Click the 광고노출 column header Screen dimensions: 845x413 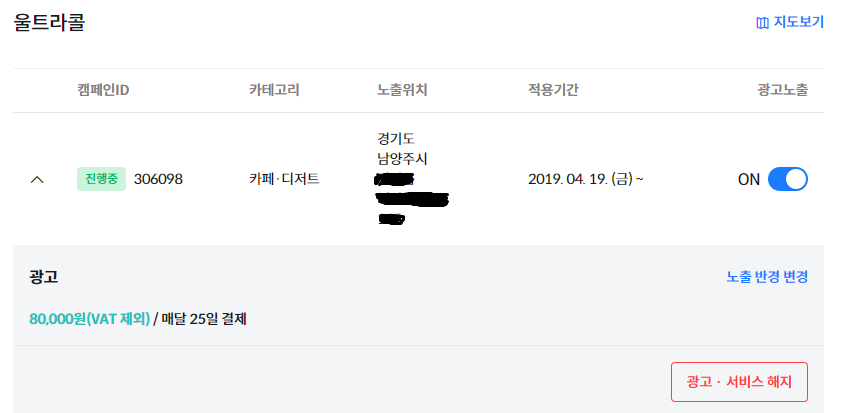coord(782,90)
